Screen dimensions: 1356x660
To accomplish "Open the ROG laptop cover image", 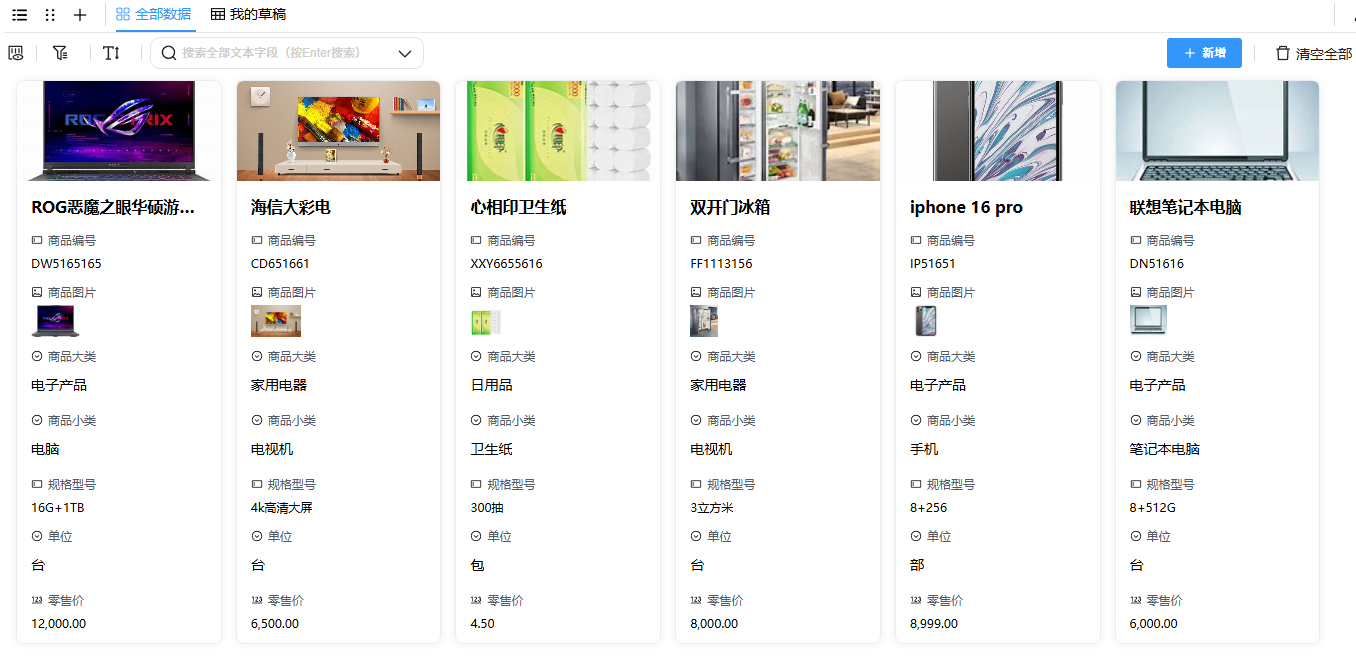I will (x=119, y=131).
